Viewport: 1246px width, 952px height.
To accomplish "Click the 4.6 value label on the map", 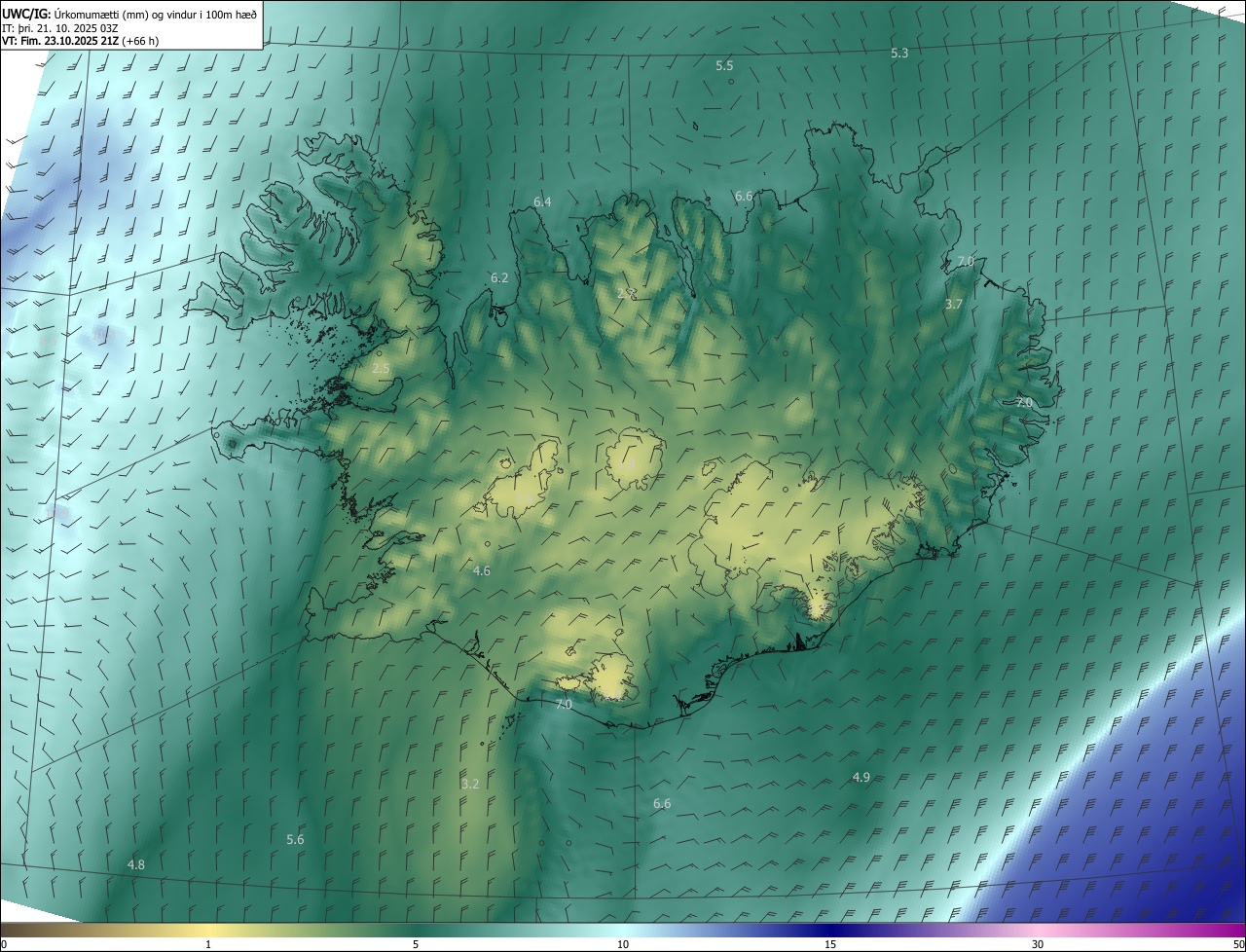I will (x=481, y=570).
